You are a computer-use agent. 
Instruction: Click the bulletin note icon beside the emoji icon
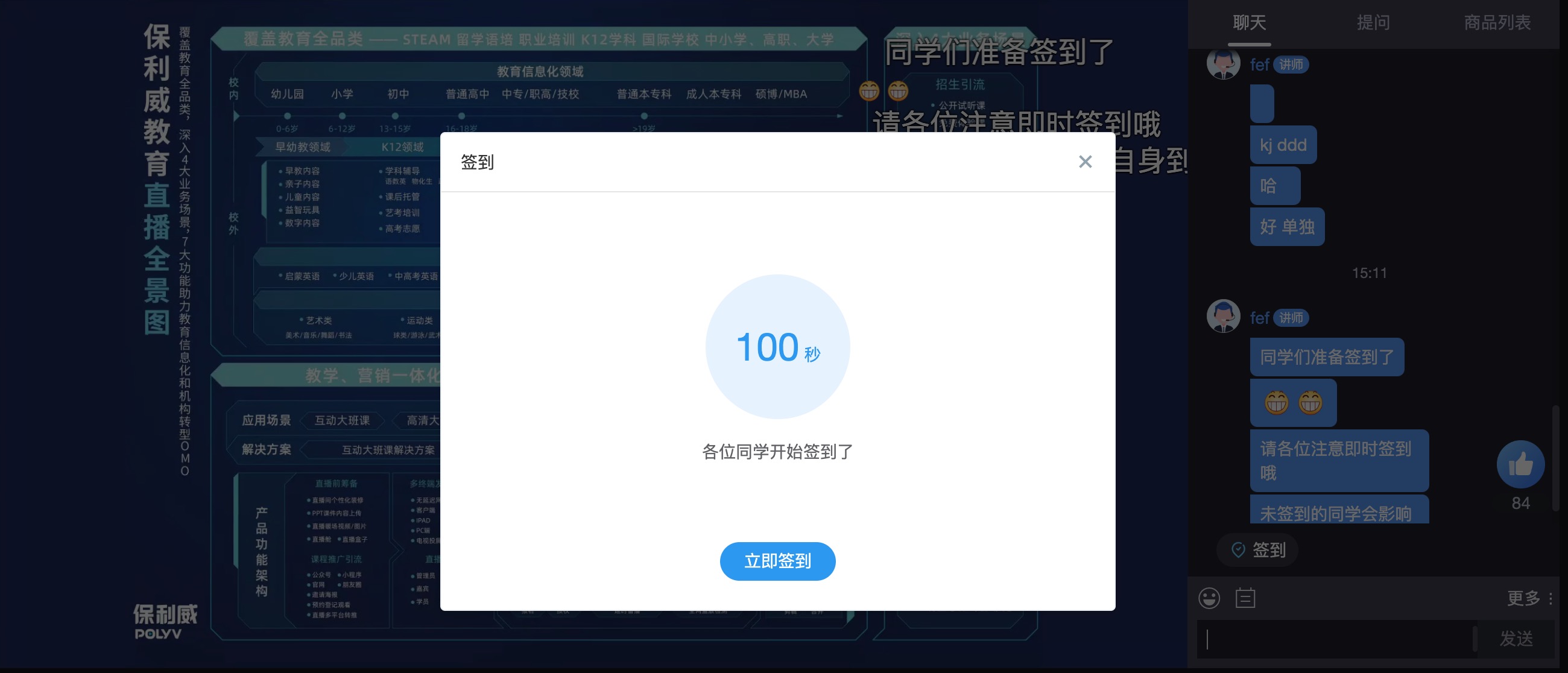tap(1245, 598)
